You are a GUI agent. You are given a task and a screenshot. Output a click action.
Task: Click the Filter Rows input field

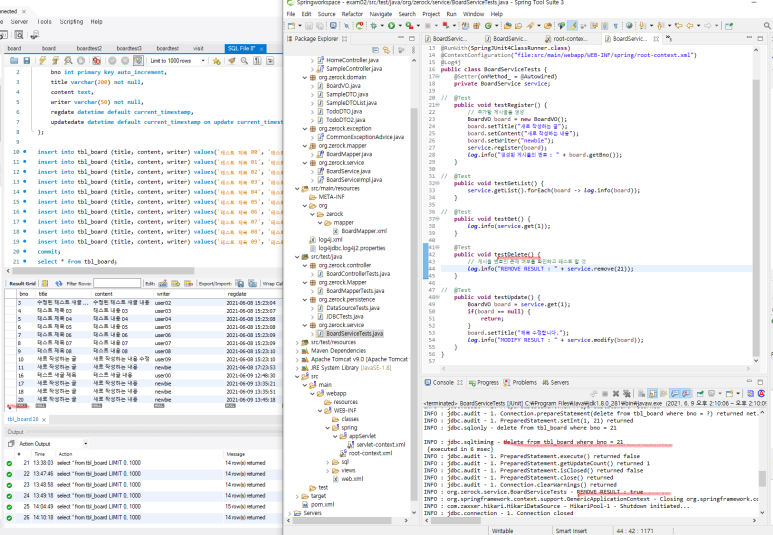(x=117, y=284)
